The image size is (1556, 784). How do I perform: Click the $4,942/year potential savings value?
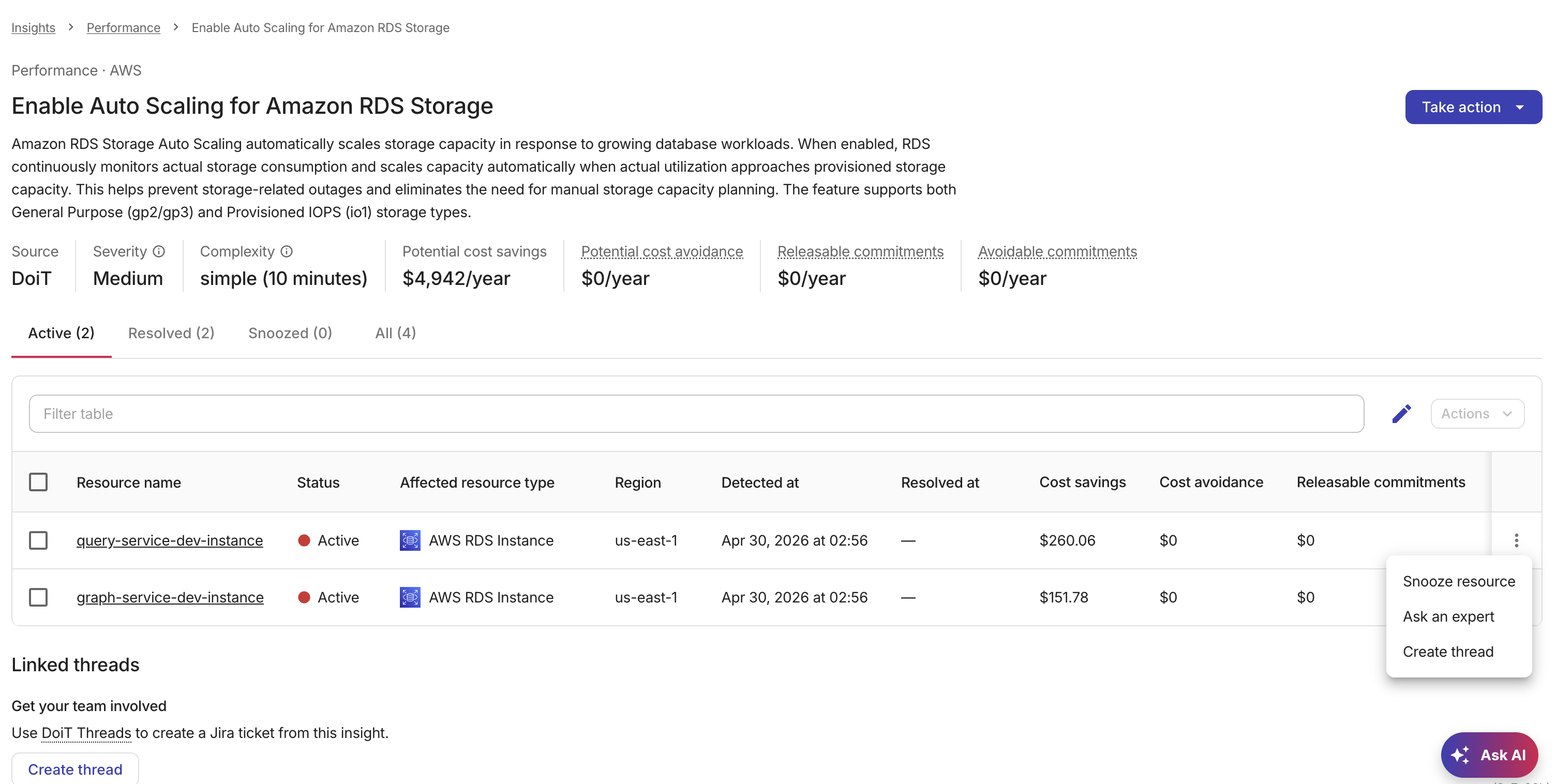pyautogui.click(x=456, y=278)
